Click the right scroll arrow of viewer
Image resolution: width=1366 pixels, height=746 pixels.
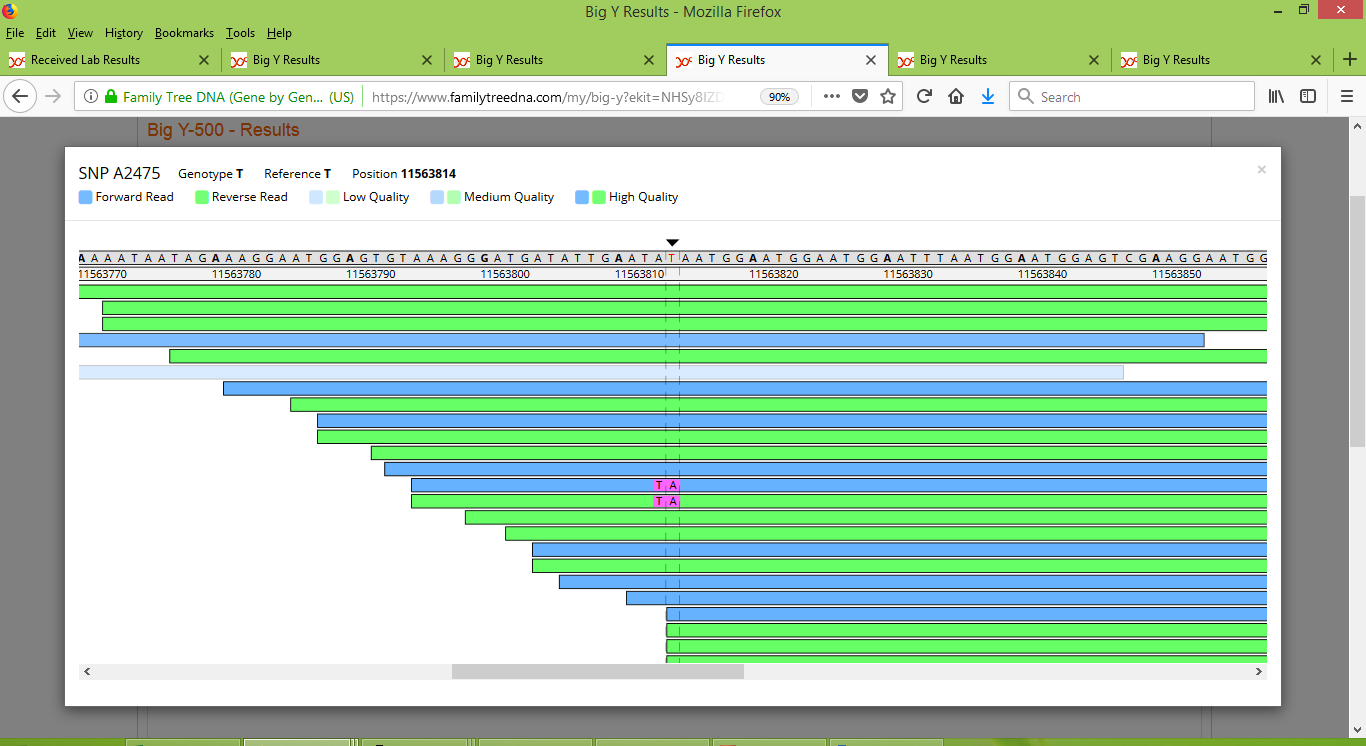click(x=1259, y=672)
